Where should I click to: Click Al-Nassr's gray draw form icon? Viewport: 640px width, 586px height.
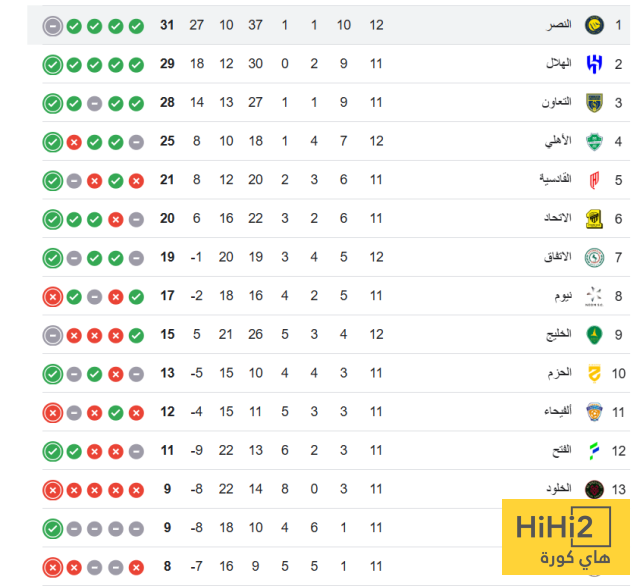52,25
